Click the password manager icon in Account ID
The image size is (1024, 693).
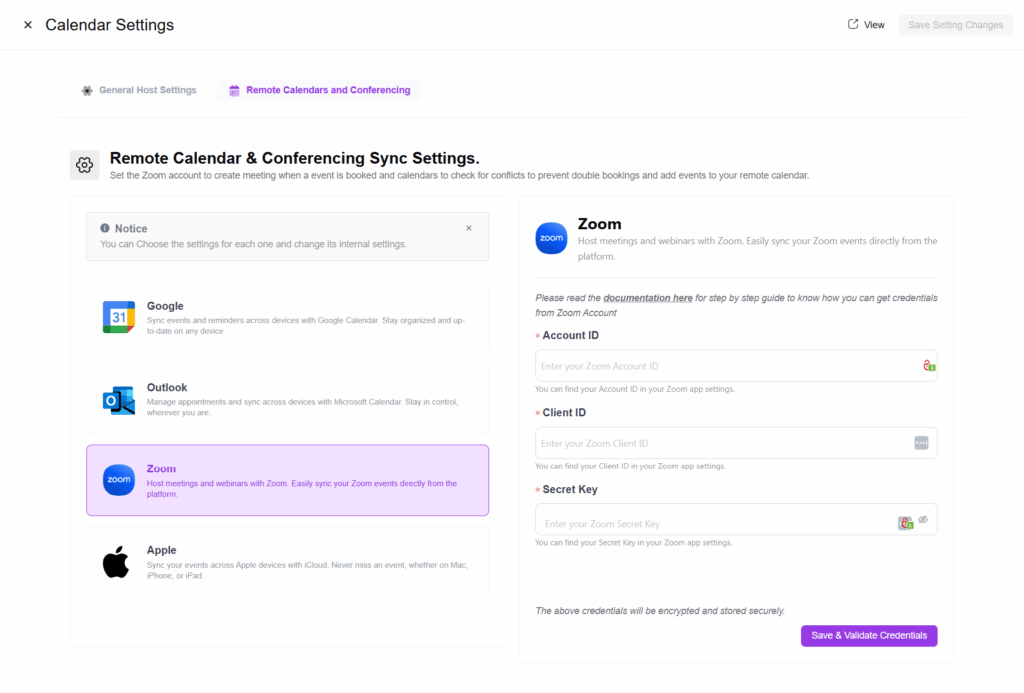click(928, 366)
